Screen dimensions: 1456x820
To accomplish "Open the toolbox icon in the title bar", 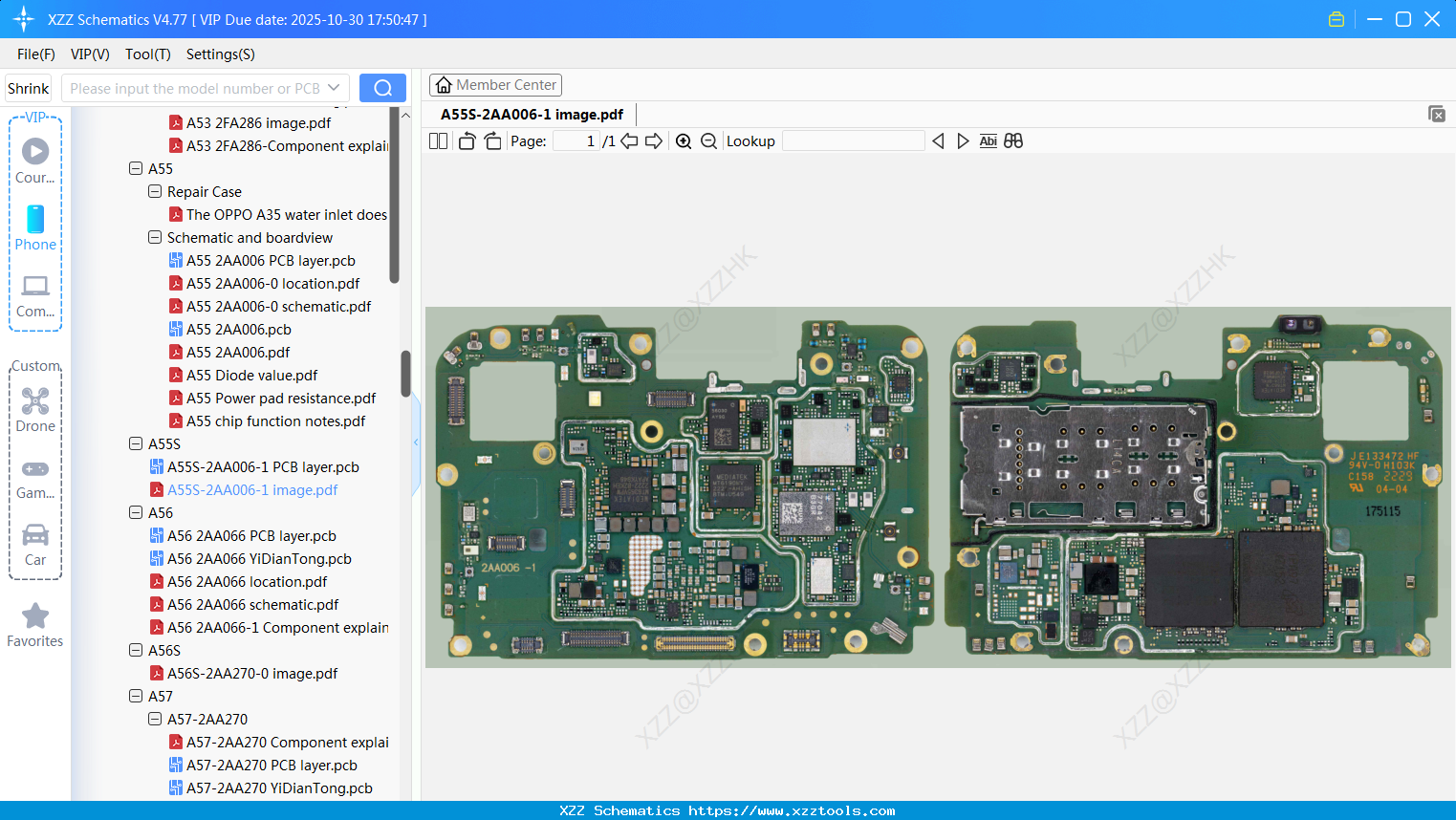I will point(1336,19).
